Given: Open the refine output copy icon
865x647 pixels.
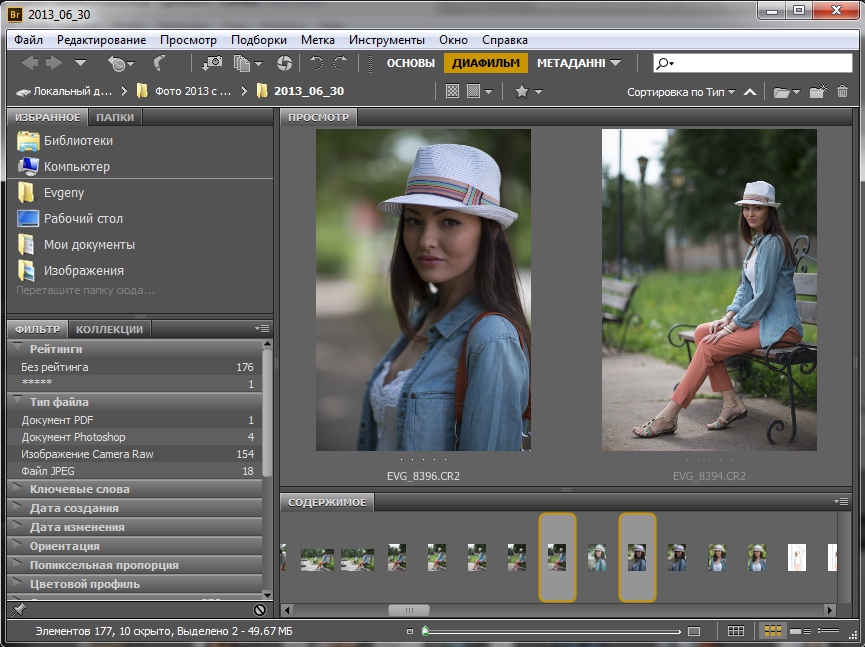Looking at the screenshot, I should tap(247, 63).
